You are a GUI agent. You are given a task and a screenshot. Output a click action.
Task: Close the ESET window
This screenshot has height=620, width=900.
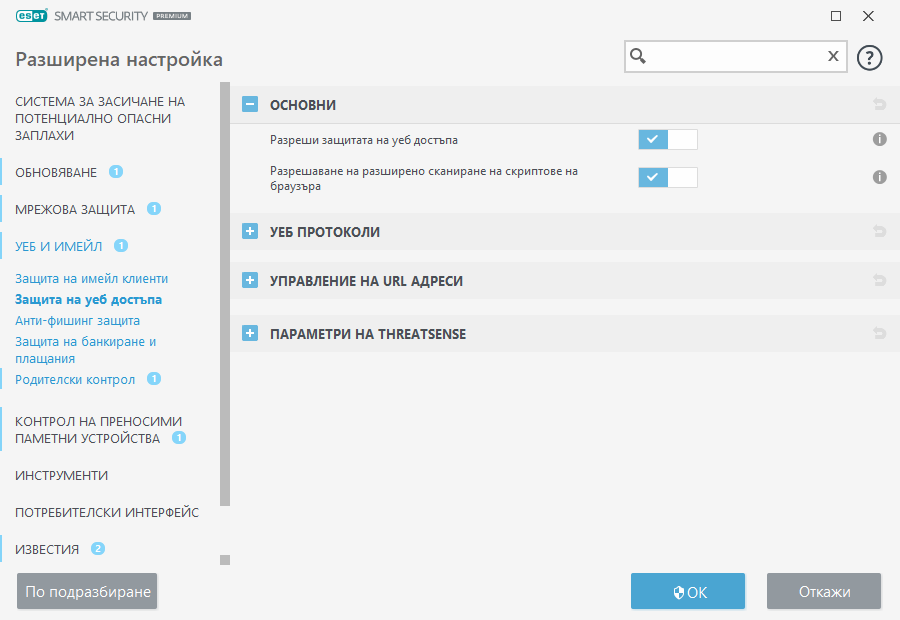coord(868,16)
